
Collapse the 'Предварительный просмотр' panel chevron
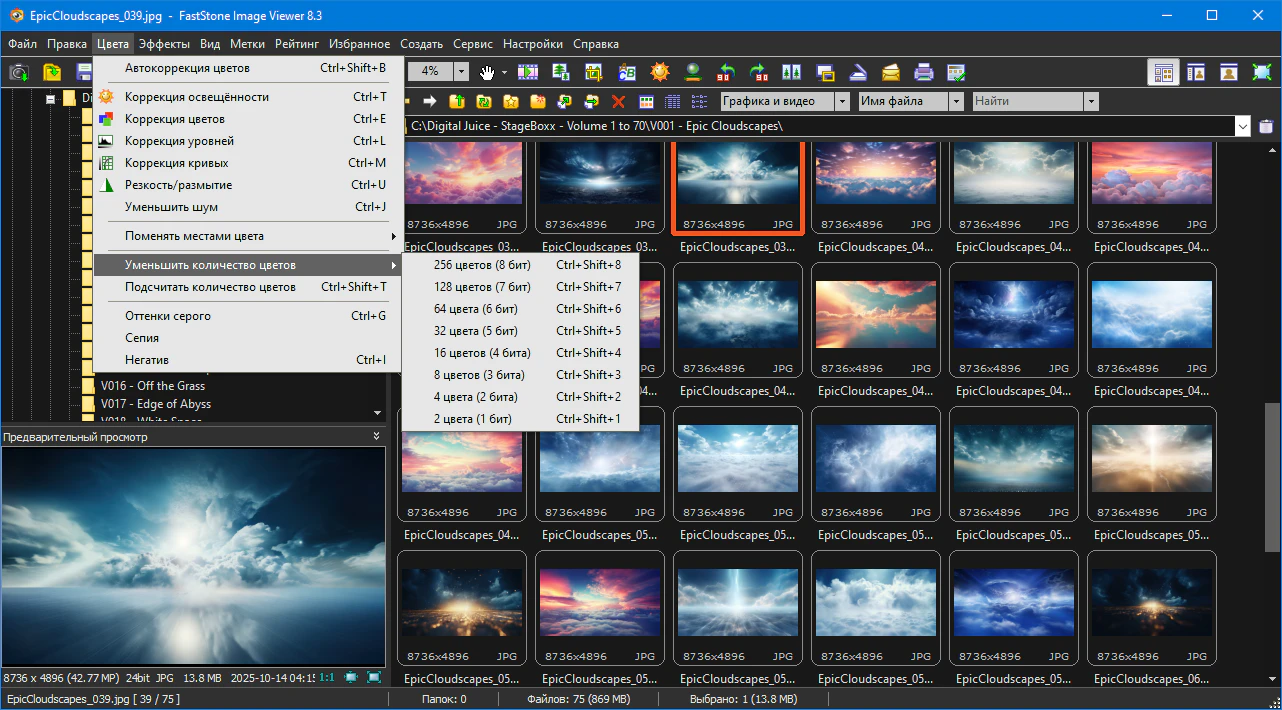377,436
